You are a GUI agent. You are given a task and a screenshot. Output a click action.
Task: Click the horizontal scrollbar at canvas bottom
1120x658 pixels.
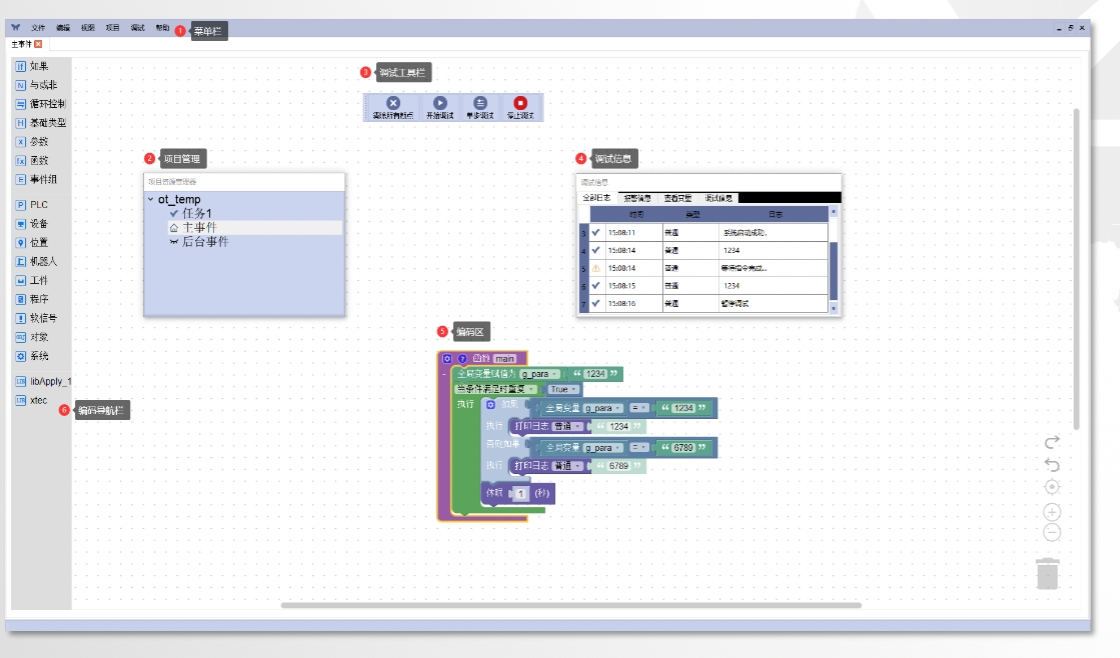pos(571,605)
